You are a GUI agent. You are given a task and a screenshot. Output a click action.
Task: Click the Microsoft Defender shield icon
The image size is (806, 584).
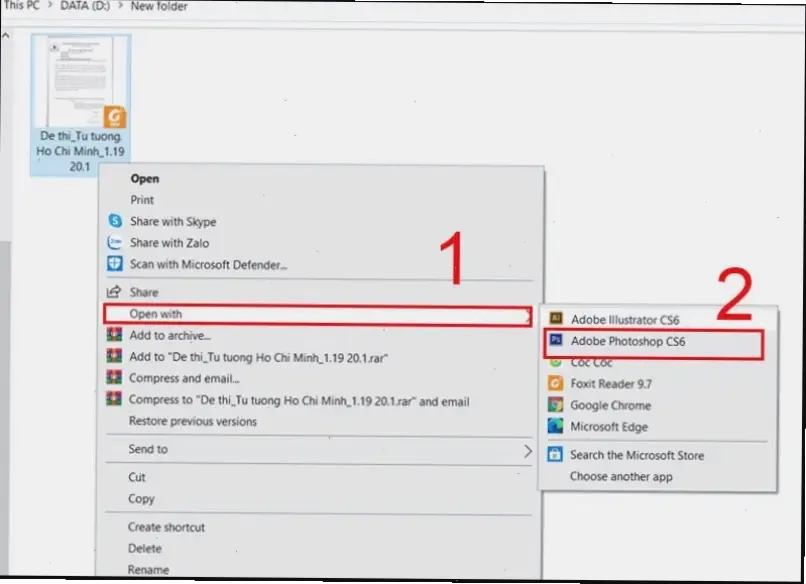(x=114, y=265)
